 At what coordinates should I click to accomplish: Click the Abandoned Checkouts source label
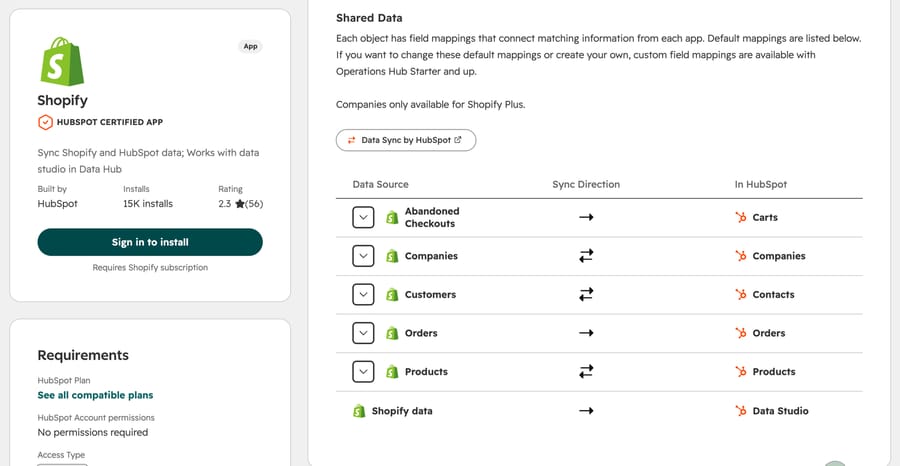(x=432, y=218)
